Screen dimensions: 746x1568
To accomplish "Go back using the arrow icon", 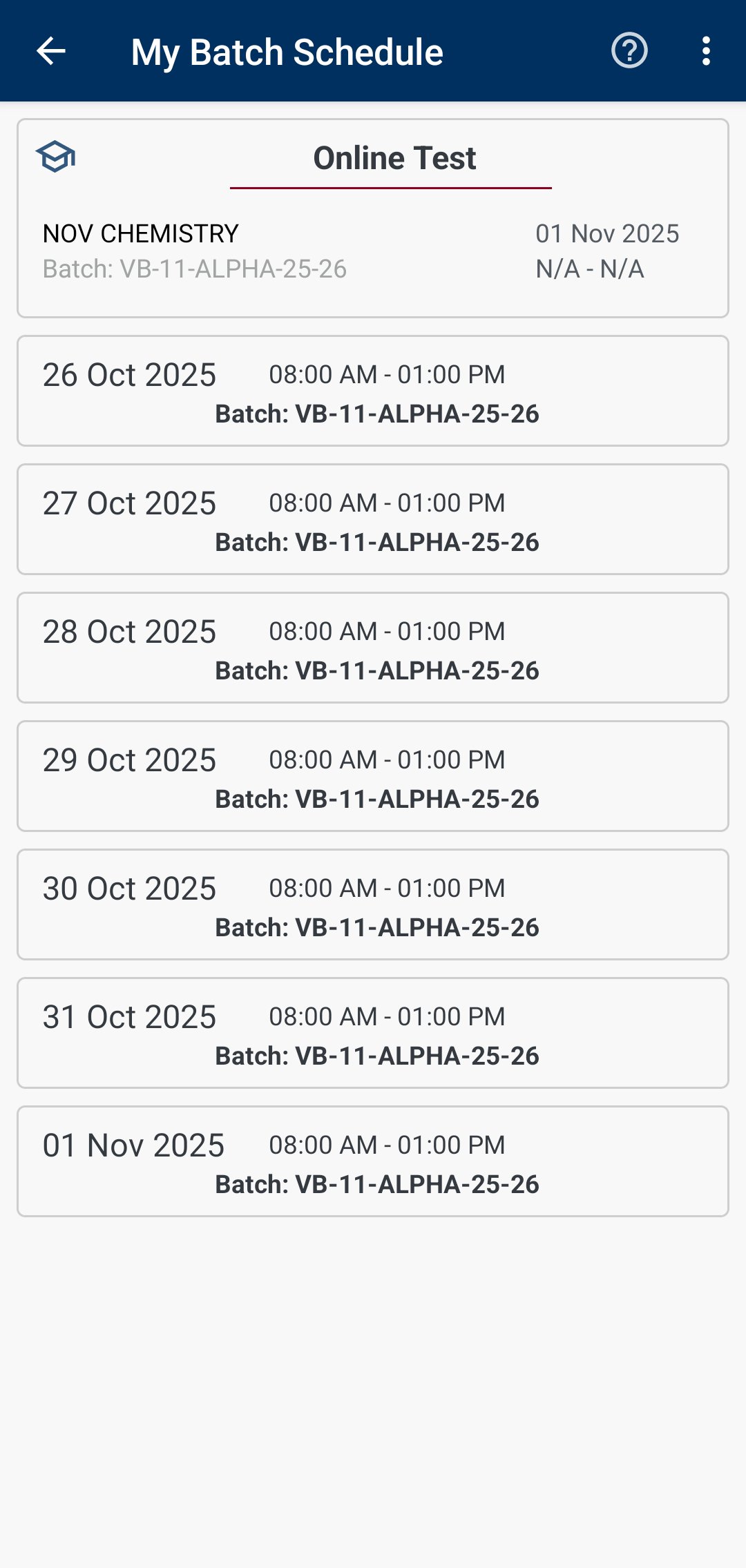I will [51, 51].
